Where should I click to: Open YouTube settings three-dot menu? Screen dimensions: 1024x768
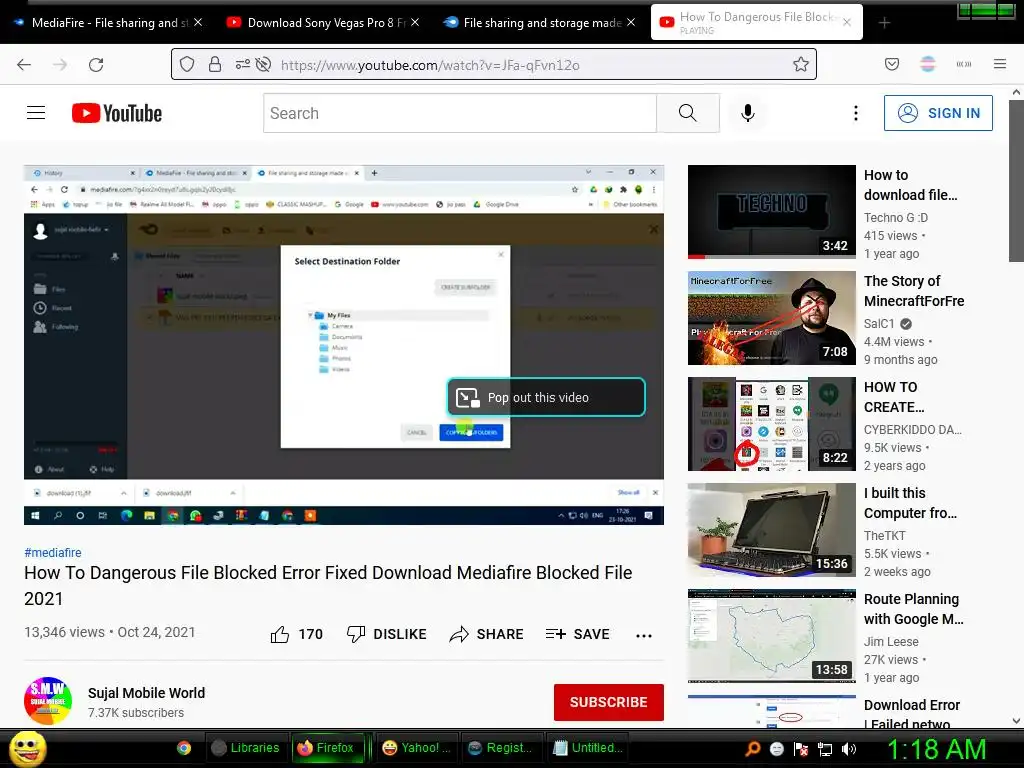pyautogui.click(x=856, y=113)
